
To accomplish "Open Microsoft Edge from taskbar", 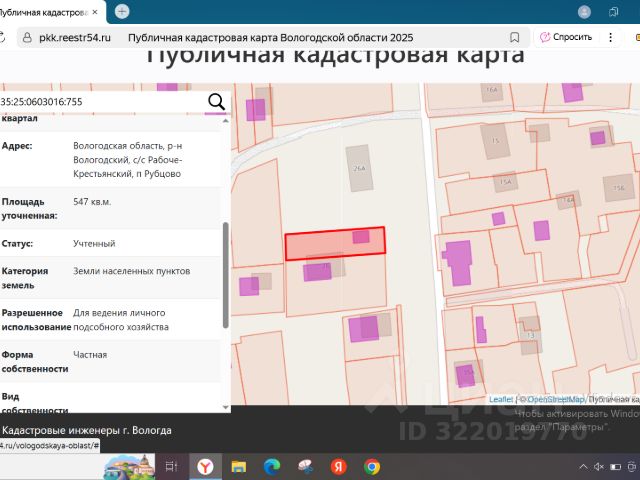I will click(x=272, y=466).
